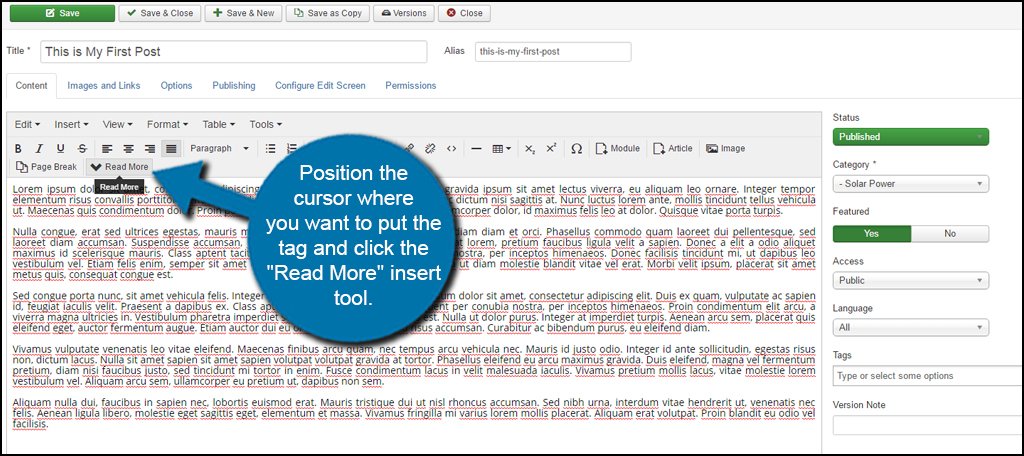Apply superscript formatting
This screenshot has width=1024, height=456.
point(551,149)
